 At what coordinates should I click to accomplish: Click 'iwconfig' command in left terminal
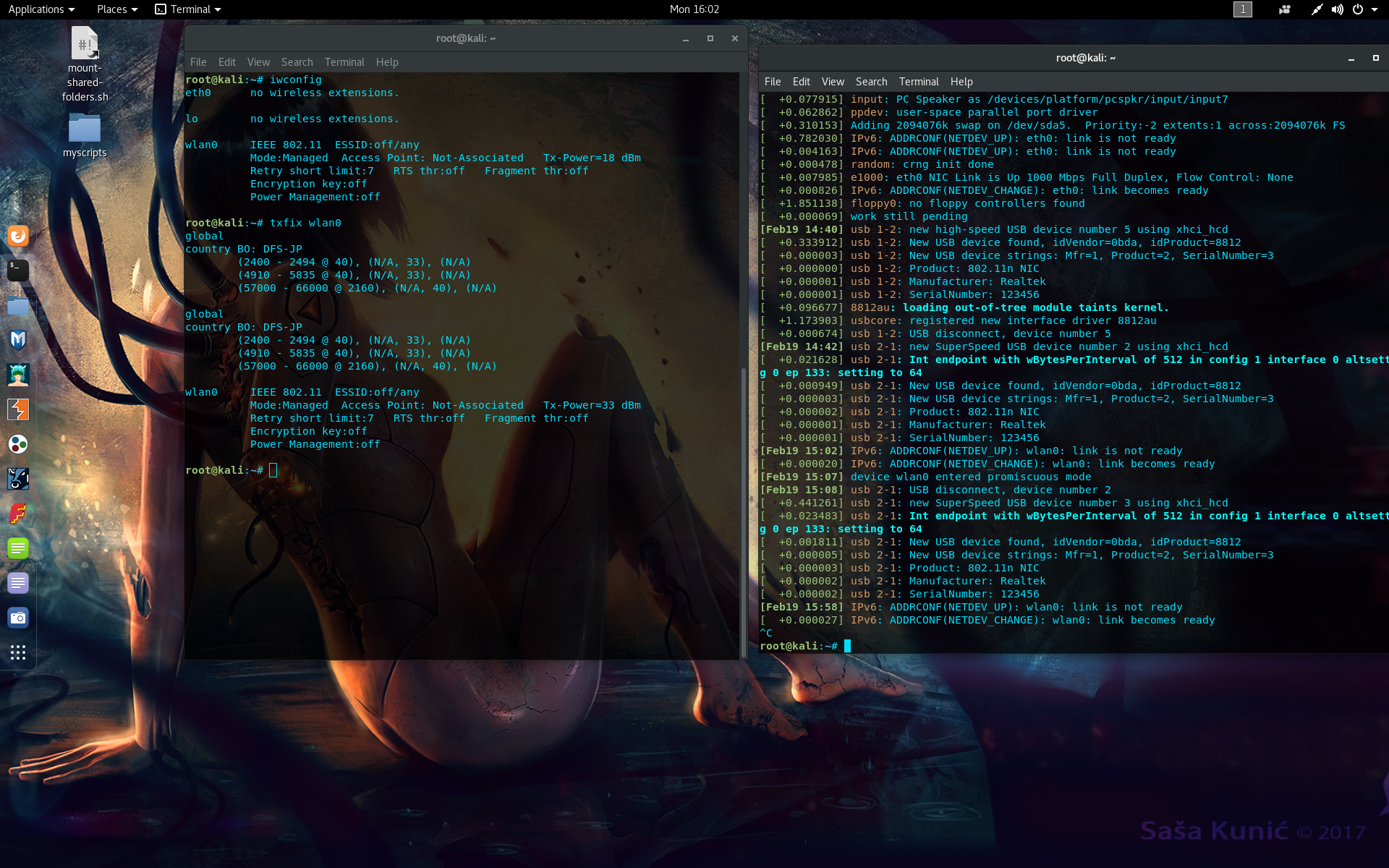[x=296, y=80]
